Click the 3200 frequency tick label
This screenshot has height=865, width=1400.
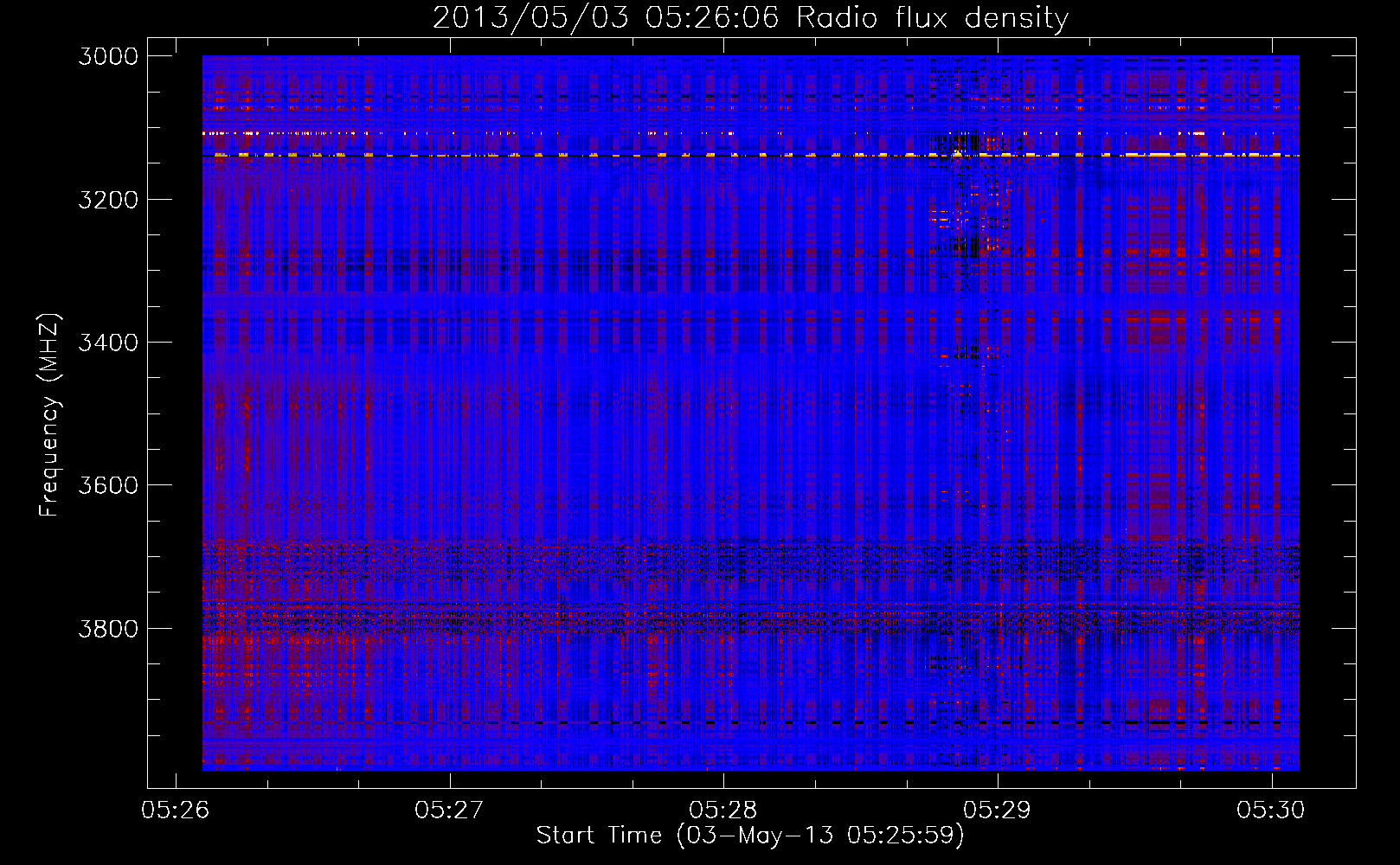(x=108, y=200)
